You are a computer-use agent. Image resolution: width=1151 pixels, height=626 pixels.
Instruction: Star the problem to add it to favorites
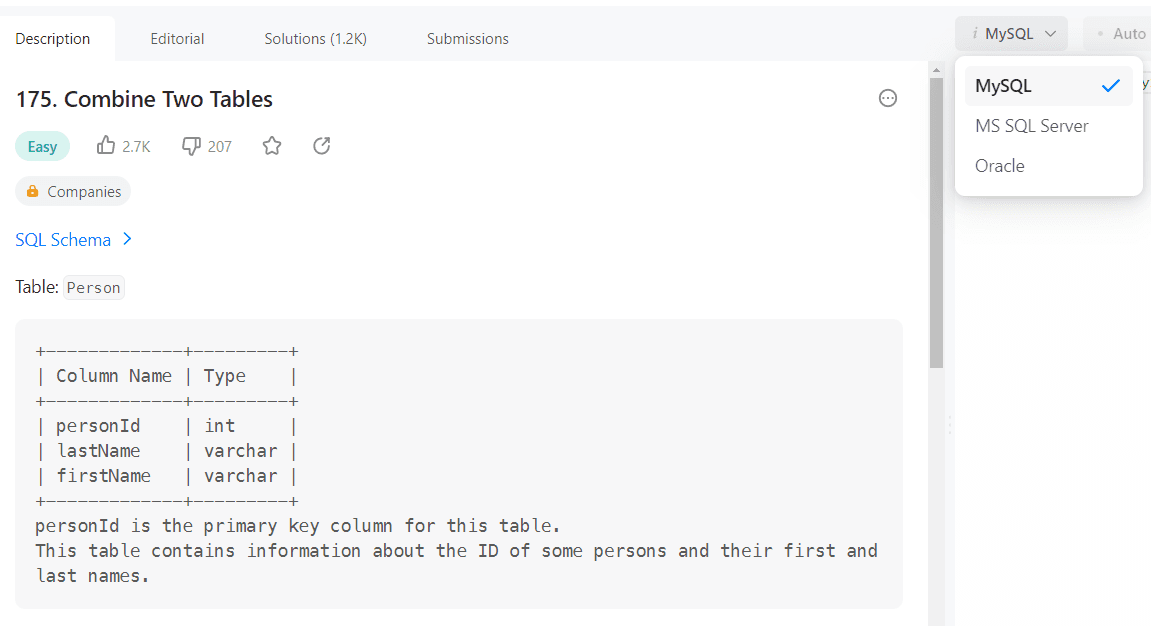pos(271,145)
